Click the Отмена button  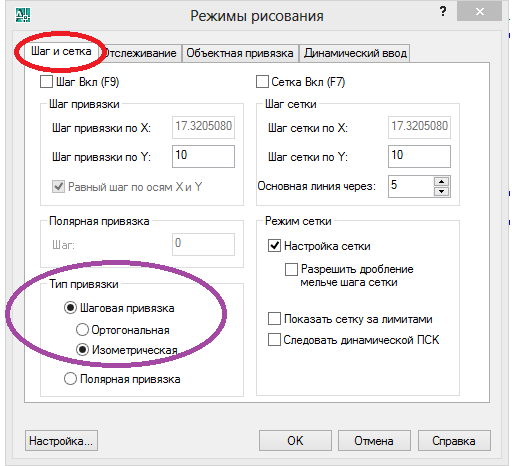click(x=374, y=441)
